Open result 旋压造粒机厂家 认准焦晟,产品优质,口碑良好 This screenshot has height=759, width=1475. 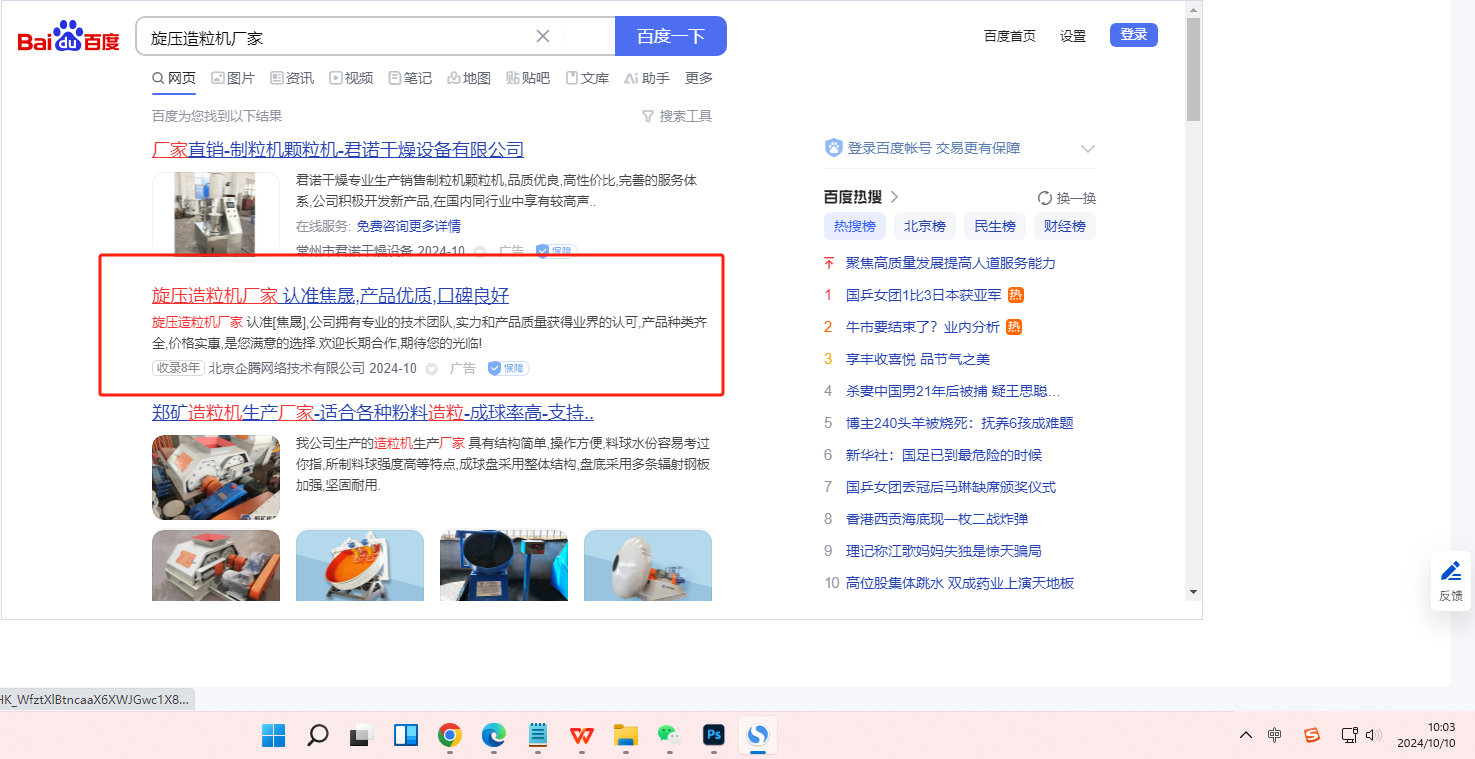[x=330, y=295]
